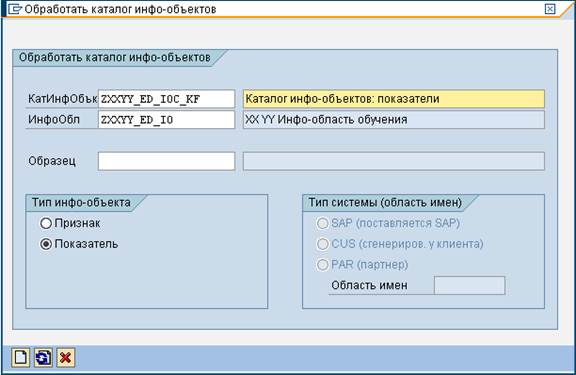Select CUS (сгенериров. у клиента) radio option
Image resolution: width=576 pixels, height=375 pixels.
tap(322, 244)
